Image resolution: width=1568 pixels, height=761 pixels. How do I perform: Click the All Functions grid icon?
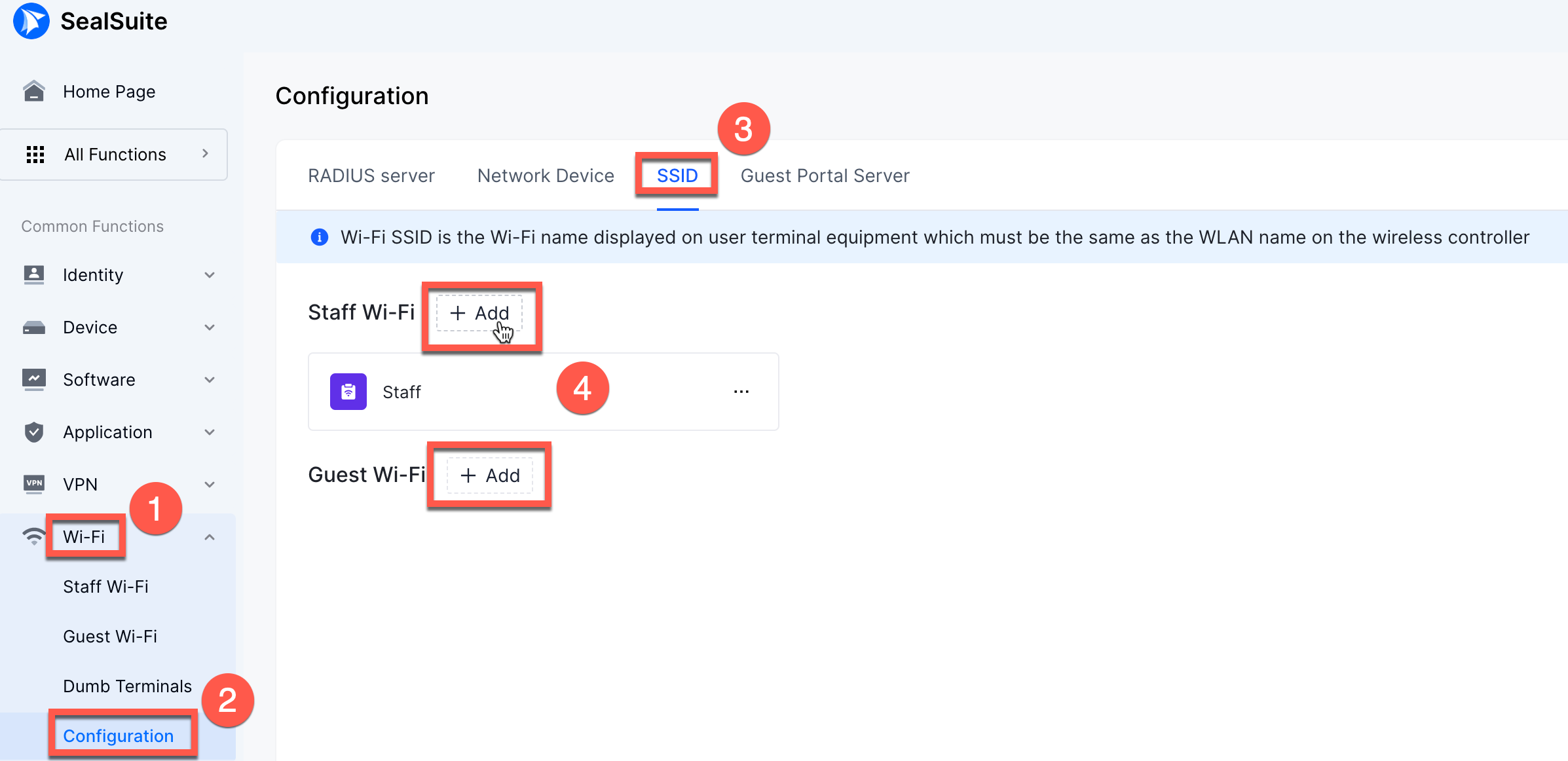(35, 155)
